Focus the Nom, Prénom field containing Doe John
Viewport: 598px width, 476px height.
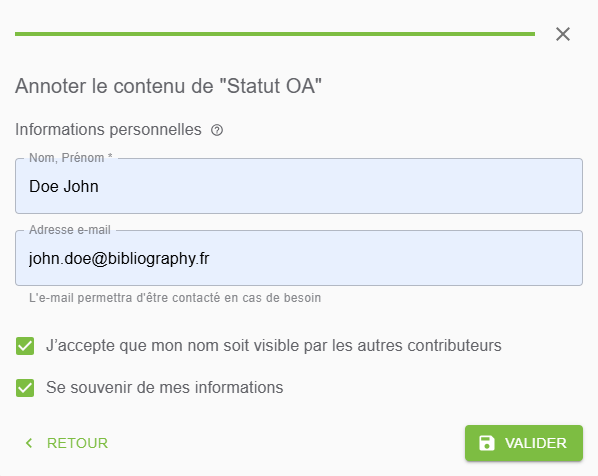coord(299,186)
